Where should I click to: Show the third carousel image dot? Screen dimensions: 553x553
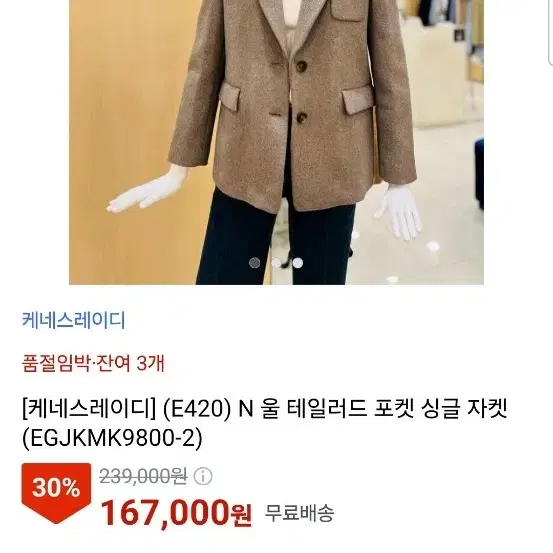coord(298,263)
